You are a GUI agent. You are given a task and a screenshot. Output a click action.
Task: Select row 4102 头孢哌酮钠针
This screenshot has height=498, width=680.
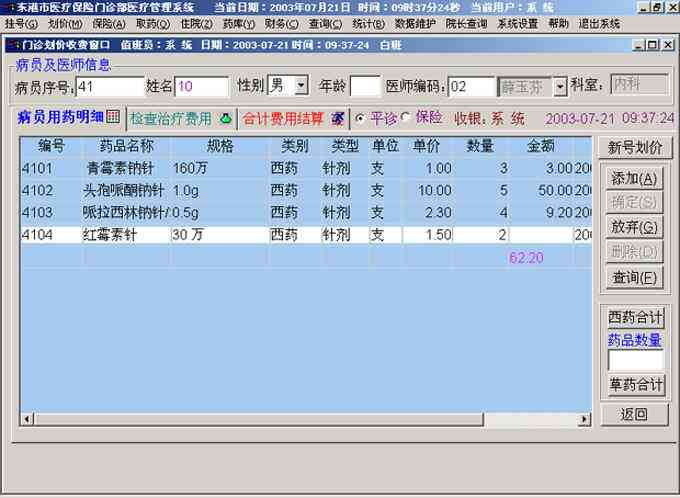[306, 190]
